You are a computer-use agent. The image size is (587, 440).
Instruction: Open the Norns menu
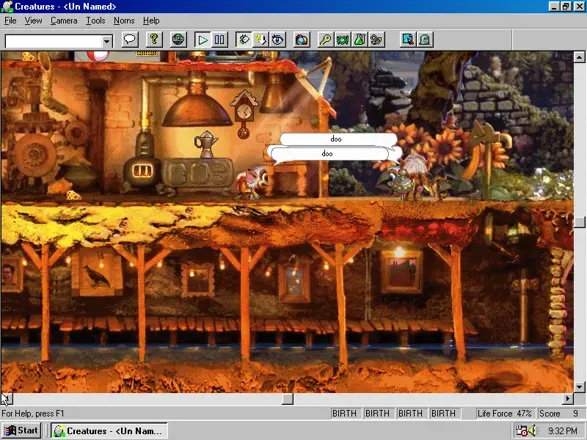124,21
